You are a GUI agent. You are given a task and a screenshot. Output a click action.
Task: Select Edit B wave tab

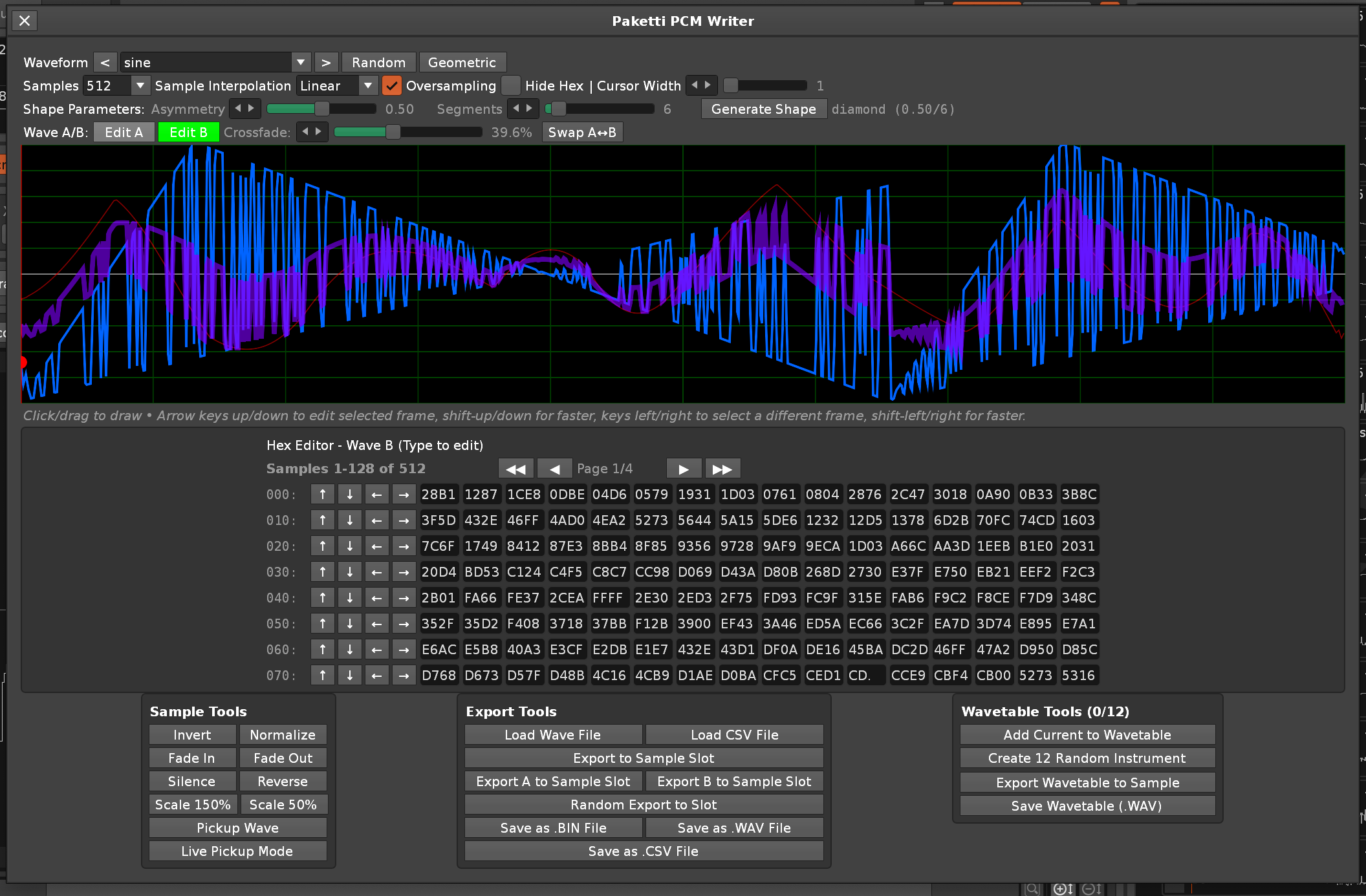coord(188,133)
